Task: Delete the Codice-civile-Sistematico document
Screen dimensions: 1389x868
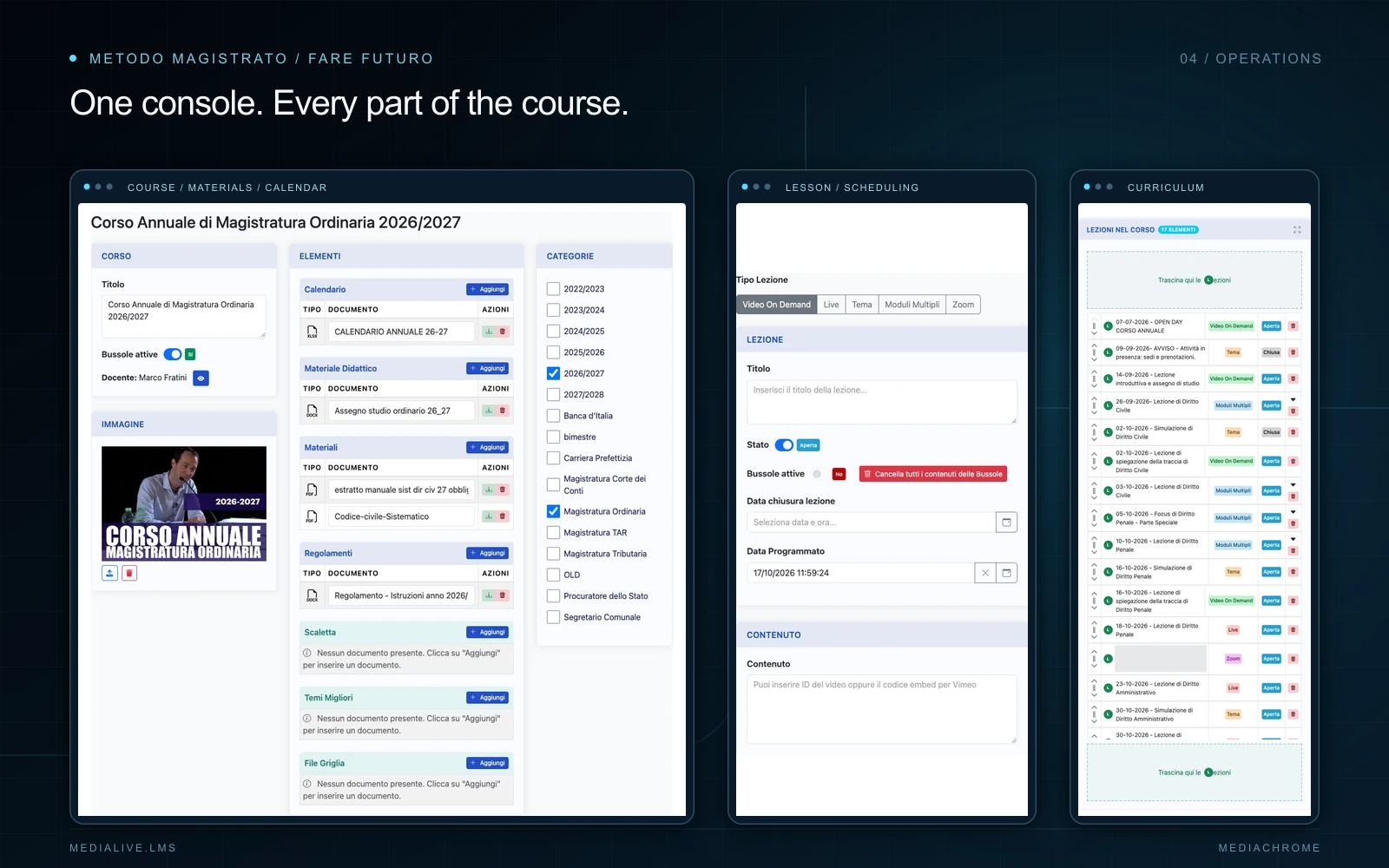Action: click(503, 516)
